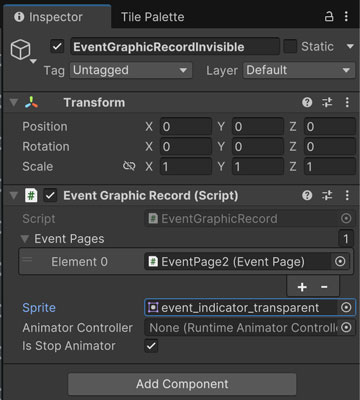Open Event Graphic Record help icon
The height and width of the screenshot is (400, 360).
tap(307, 195)
